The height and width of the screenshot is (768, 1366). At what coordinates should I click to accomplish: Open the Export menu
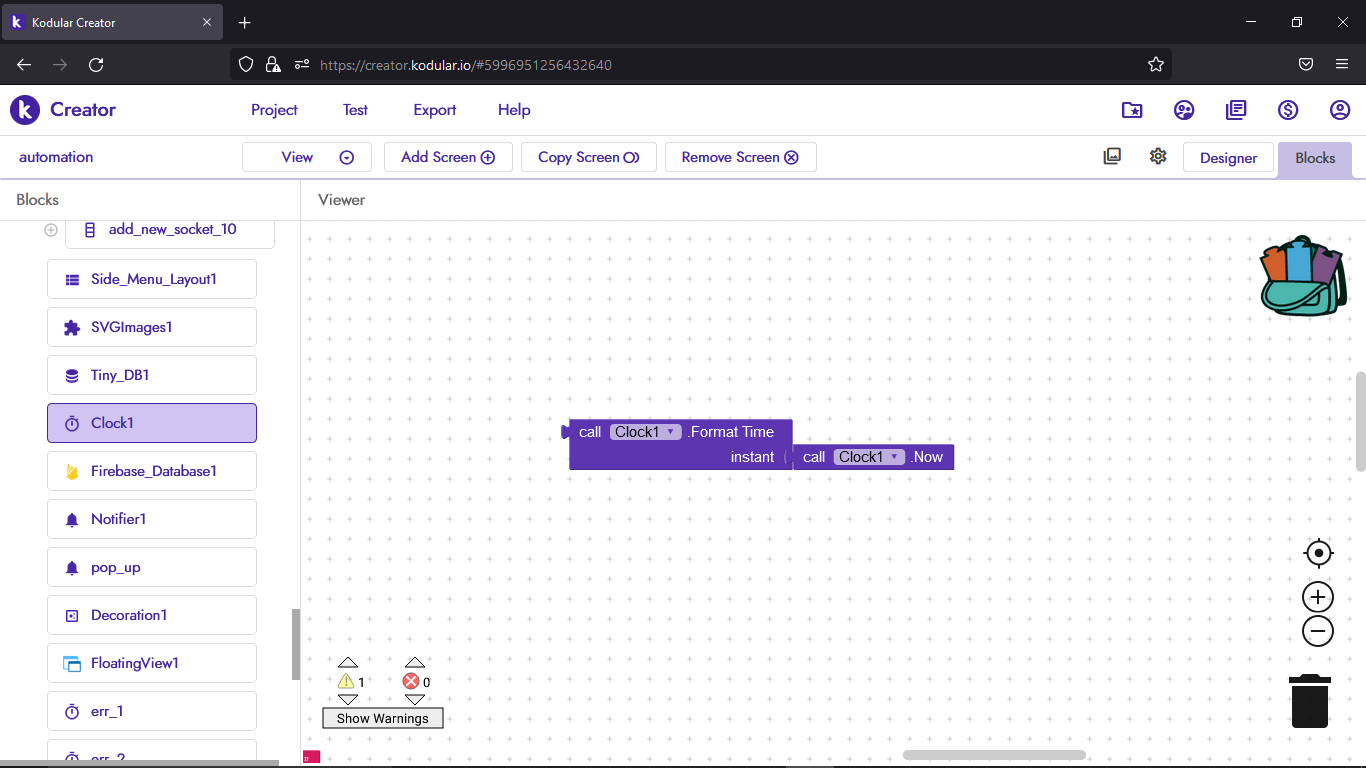tap(435, 110)
